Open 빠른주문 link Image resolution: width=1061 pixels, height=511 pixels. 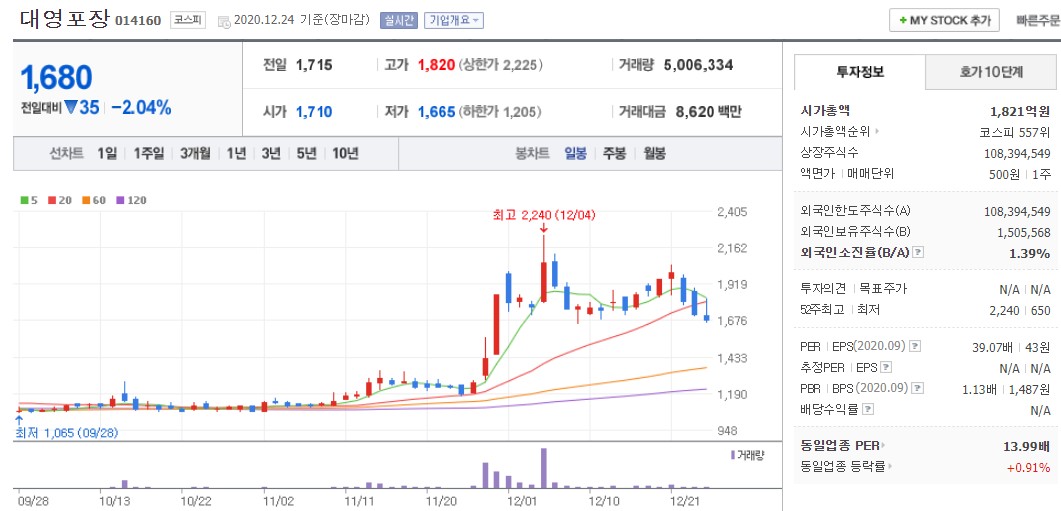point(1037,20)
